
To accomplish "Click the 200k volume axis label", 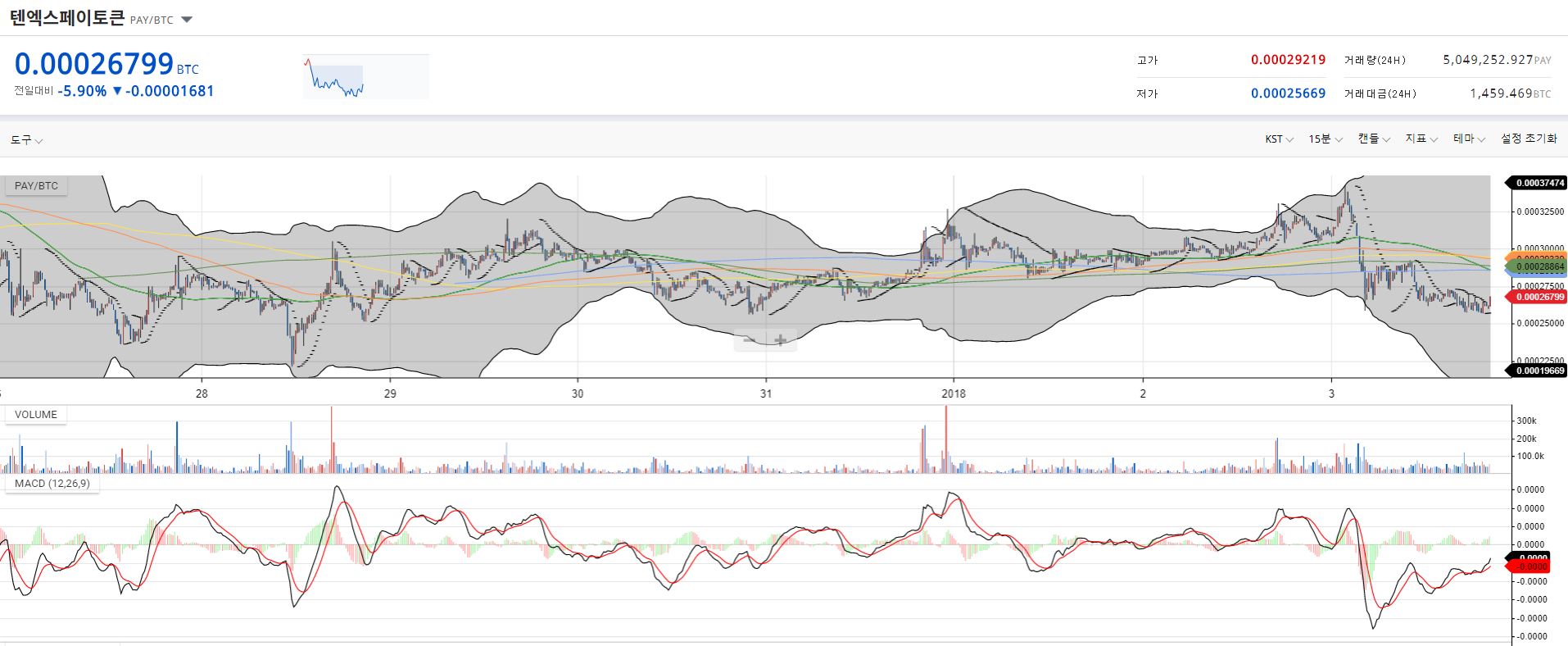I will [x=1526, y=439].
